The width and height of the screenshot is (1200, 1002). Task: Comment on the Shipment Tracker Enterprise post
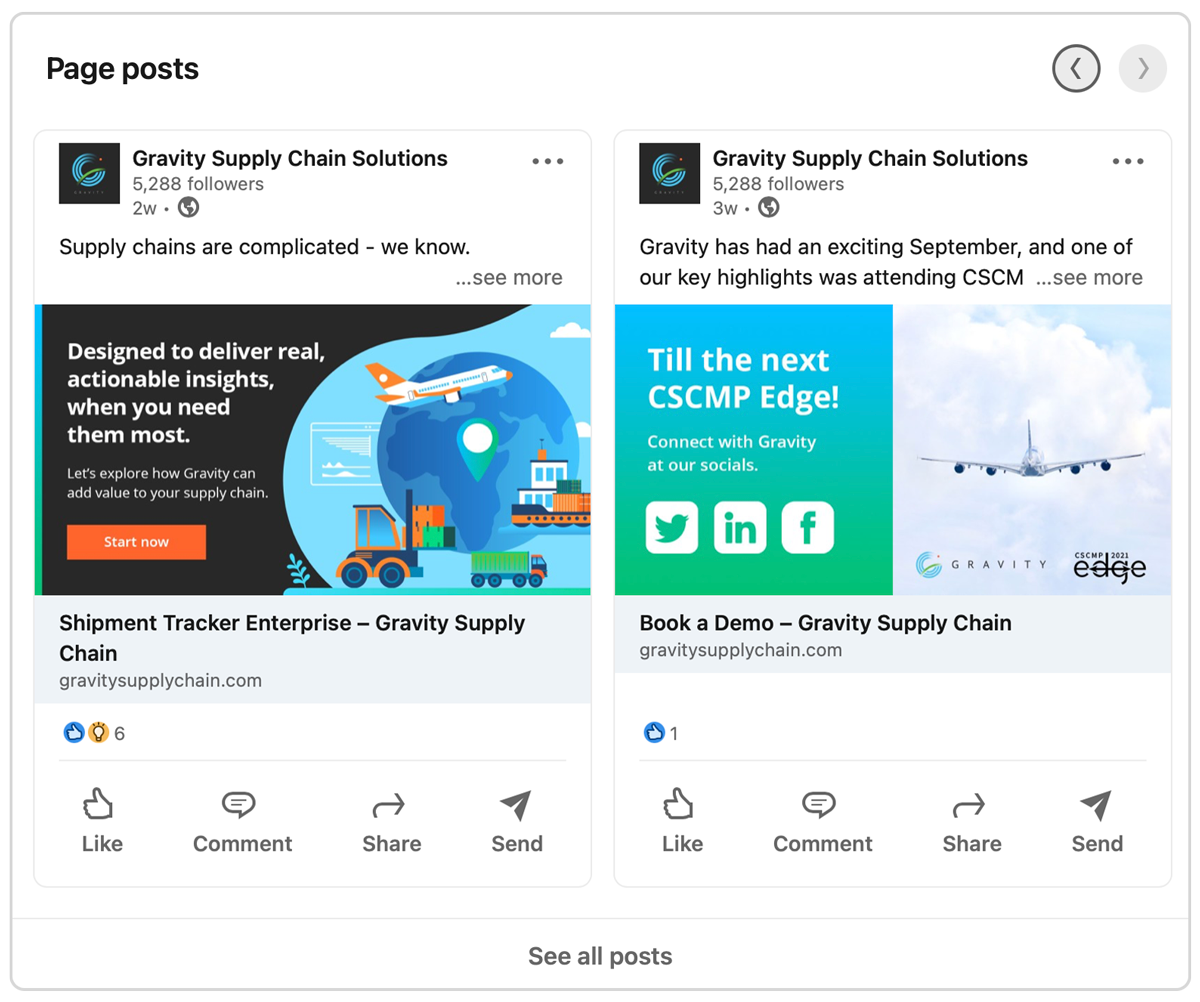242,821
